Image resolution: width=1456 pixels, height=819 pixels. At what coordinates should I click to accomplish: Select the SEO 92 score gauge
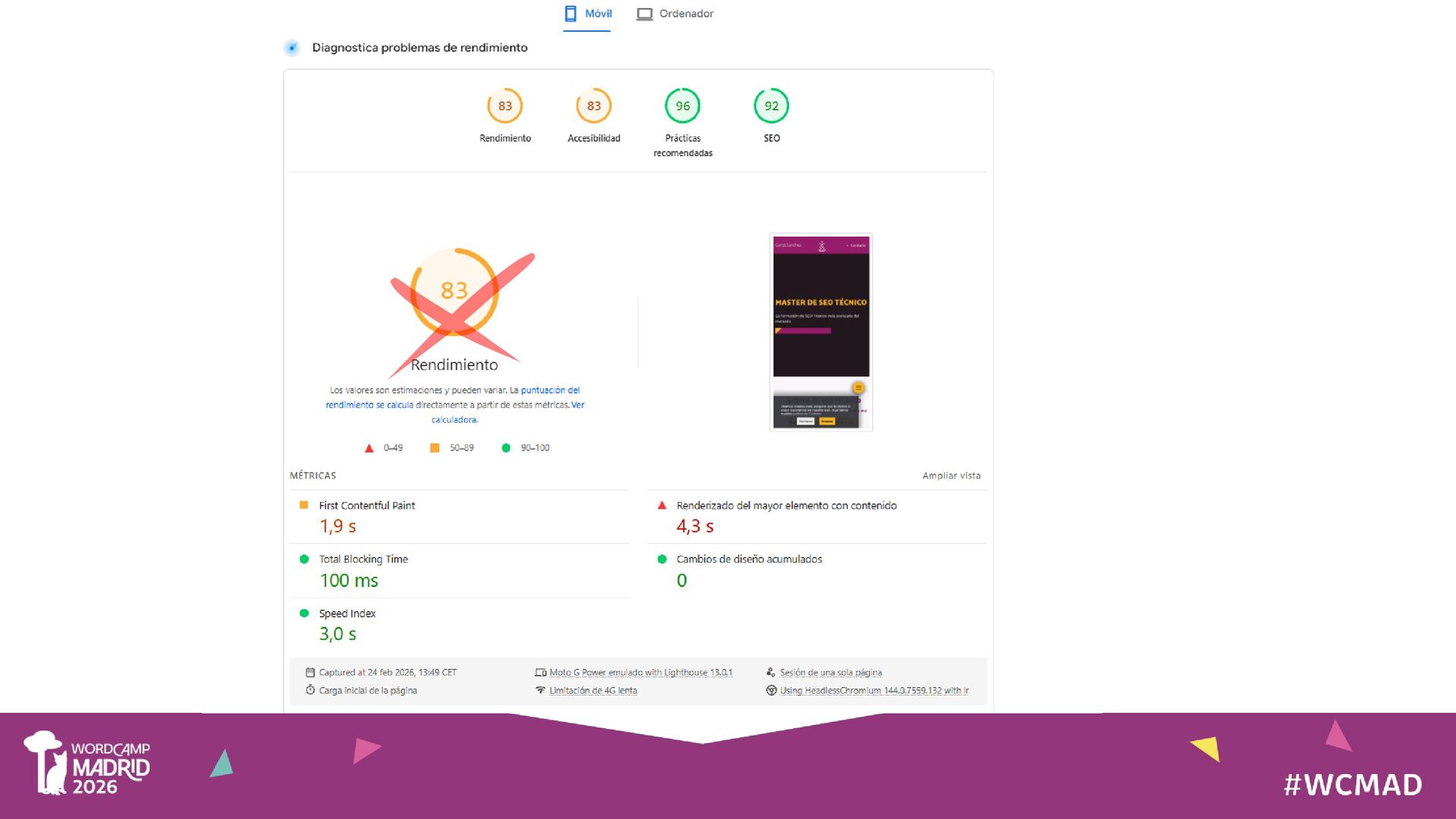(x=771, y=106)
